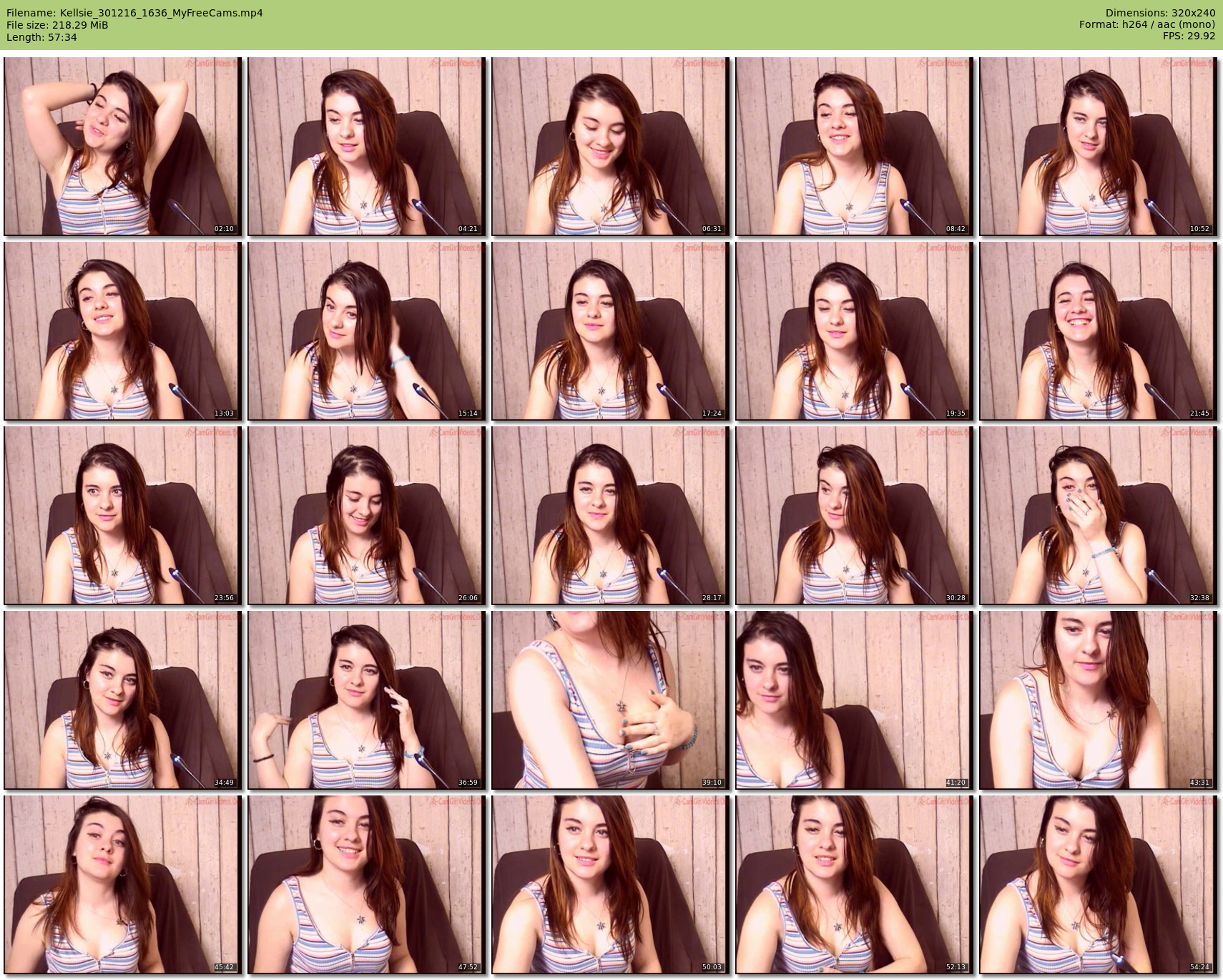Click the thumbnail at 50:03
Image resolution: width=1223 pixels, height=980 pixels.
[x=611, y=884]
